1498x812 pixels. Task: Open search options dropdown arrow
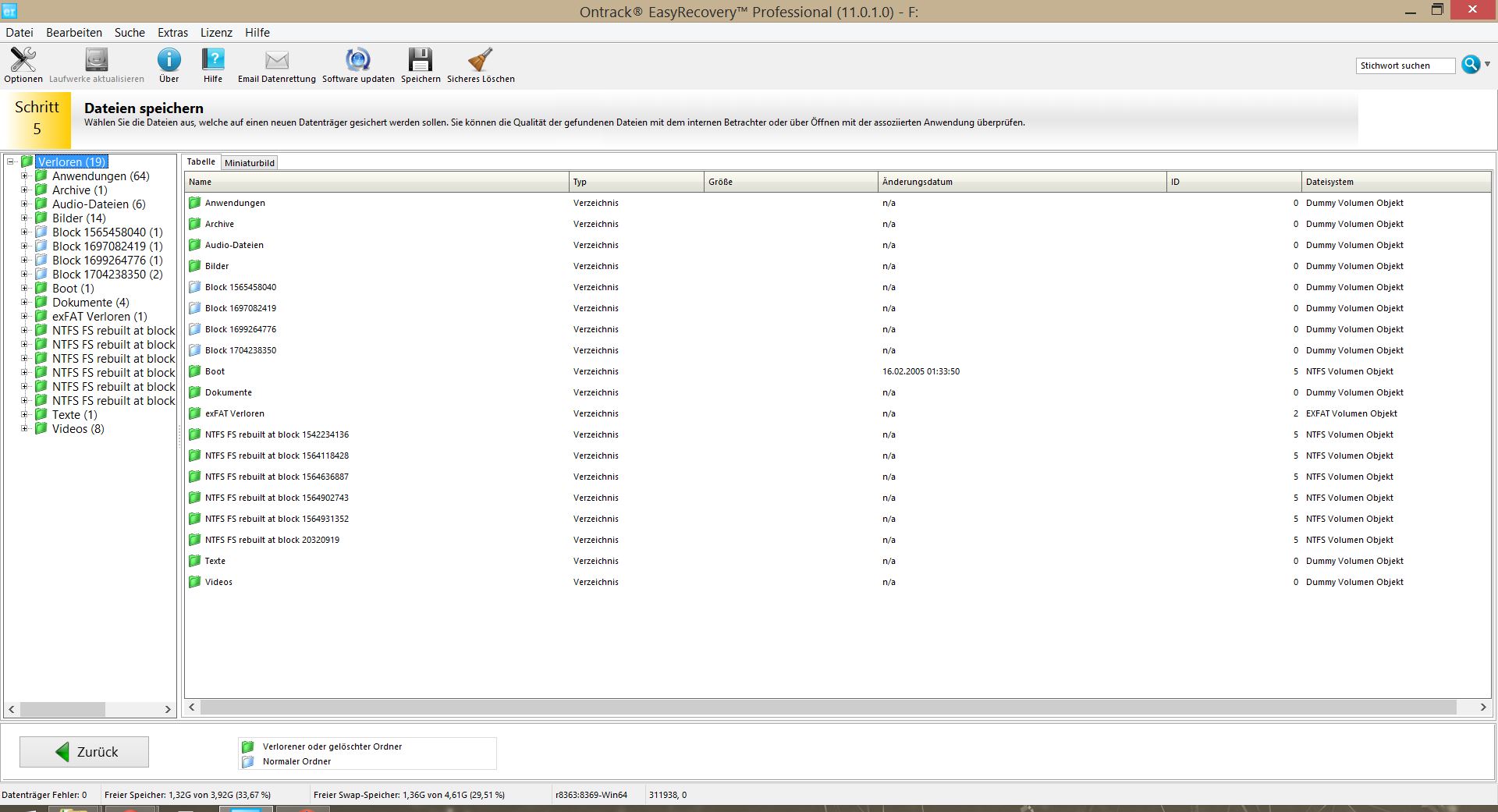coord(1488,65)
